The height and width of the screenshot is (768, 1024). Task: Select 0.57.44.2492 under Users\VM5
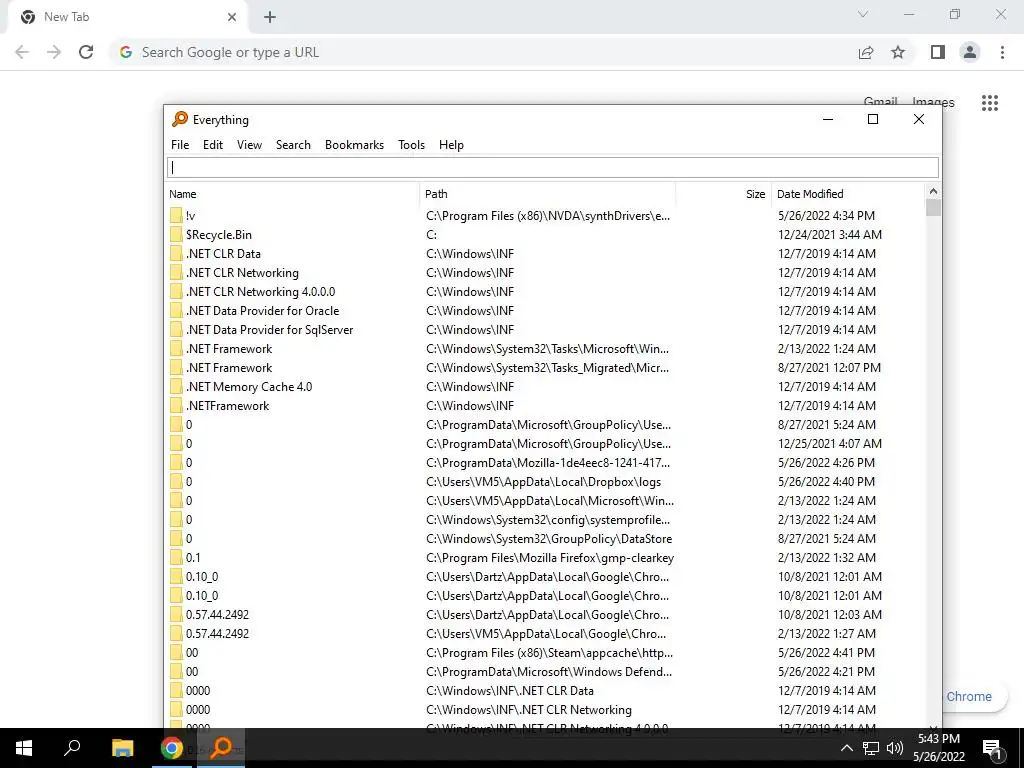546,633
